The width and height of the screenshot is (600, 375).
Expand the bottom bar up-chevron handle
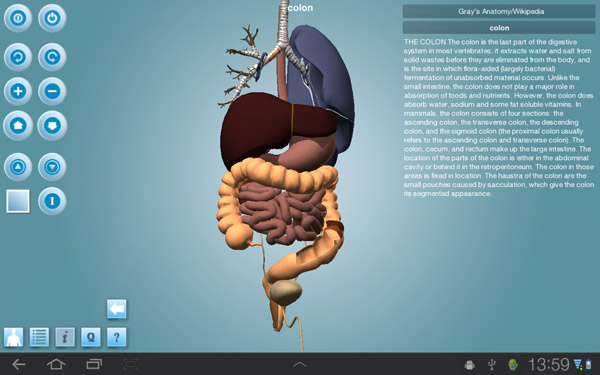tap(300, 364)
